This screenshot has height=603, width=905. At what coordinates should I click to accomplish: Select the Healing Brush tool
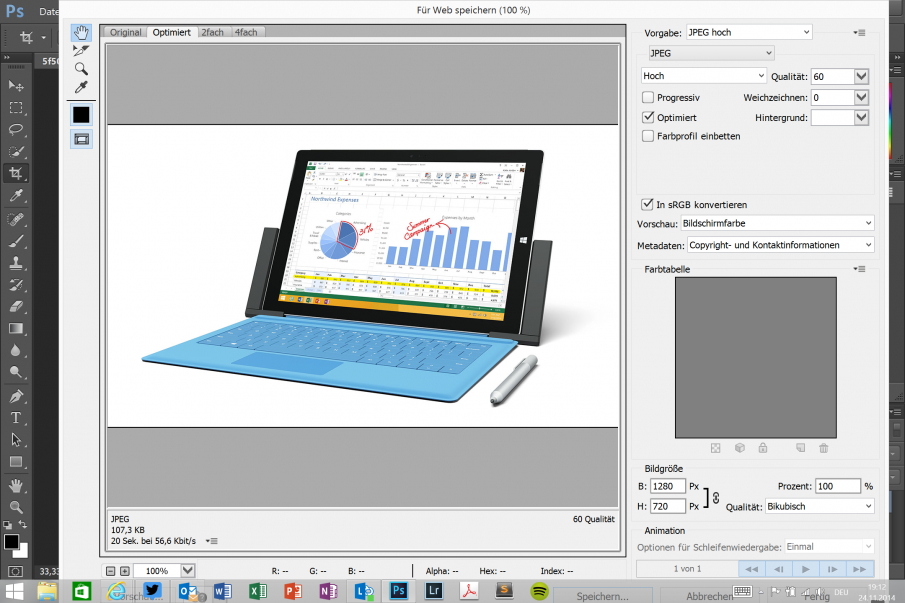point(16,219)
